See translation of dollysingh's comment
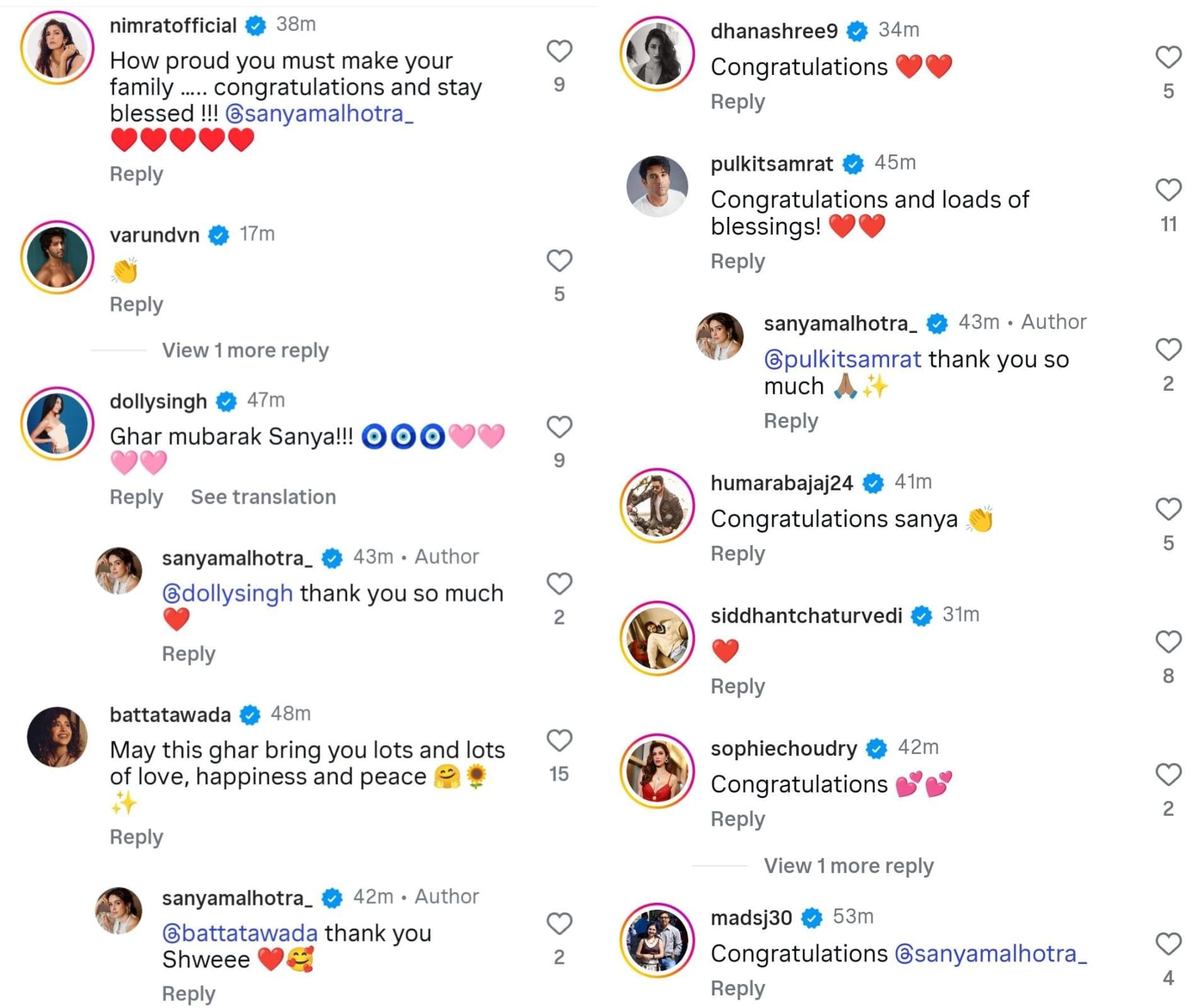 pos(263,497)
